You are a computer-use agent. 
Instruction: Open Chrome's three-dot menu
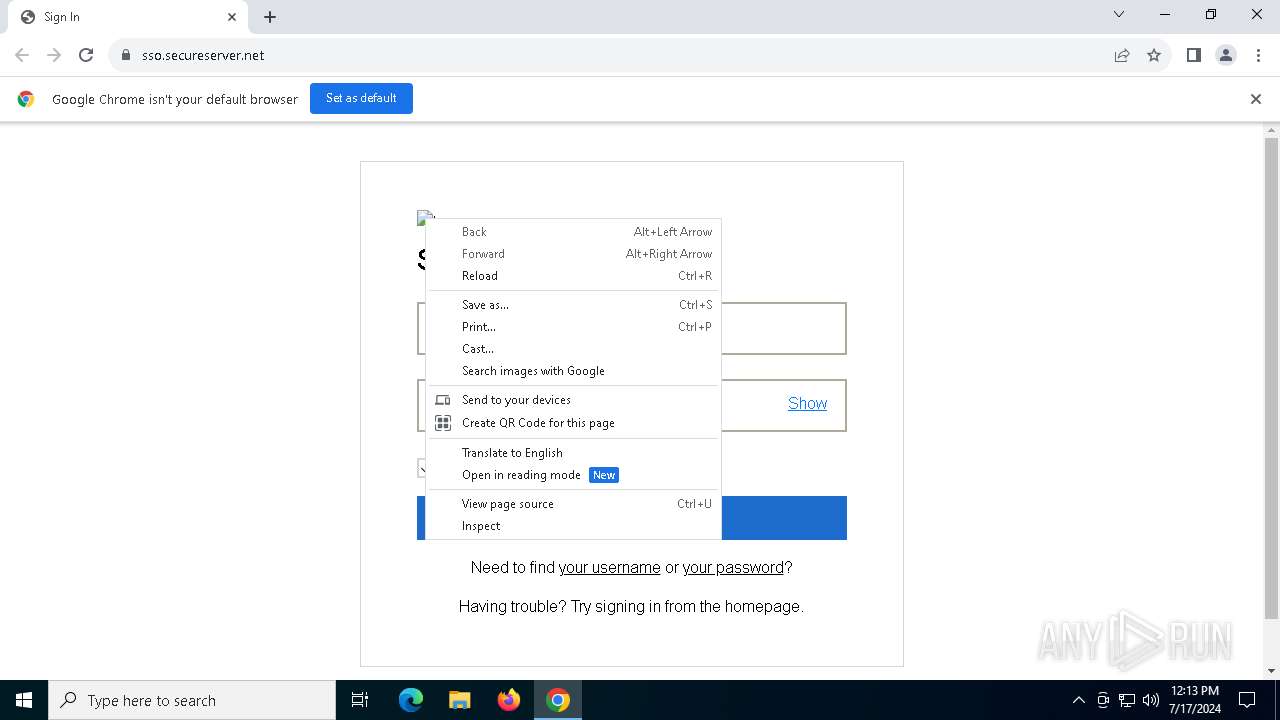[1258, 55]
